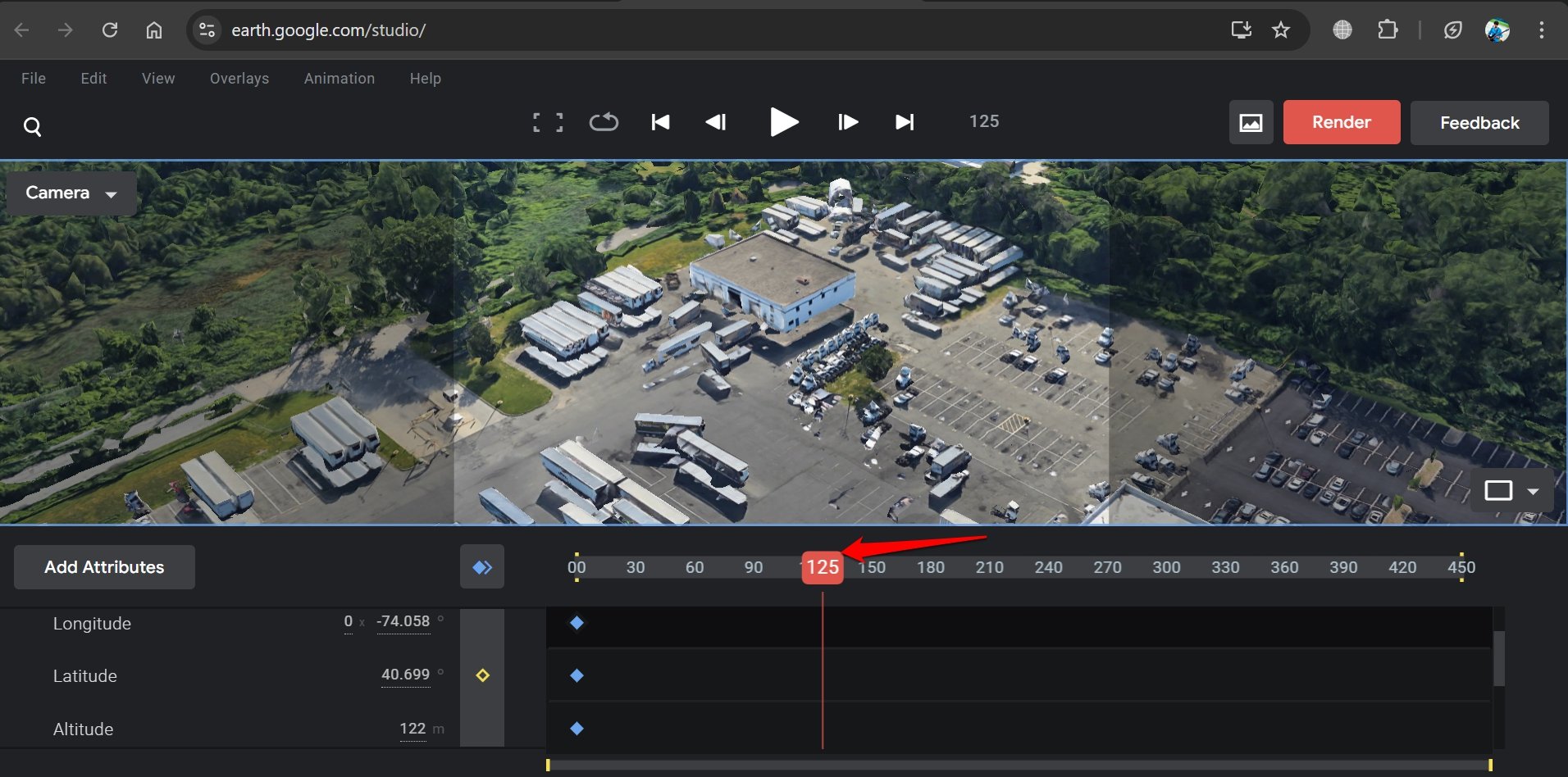Image resolution: width=1568 pixels, height=777 pixels.
Task: Click the Latitude value 40.699
Action: coord(405,675)
